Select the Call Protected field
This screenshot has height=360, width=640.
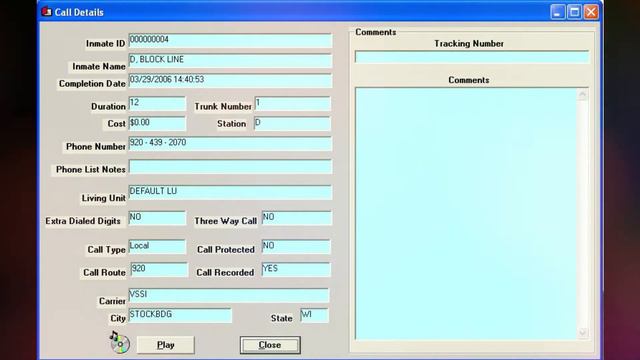(296, 247)
